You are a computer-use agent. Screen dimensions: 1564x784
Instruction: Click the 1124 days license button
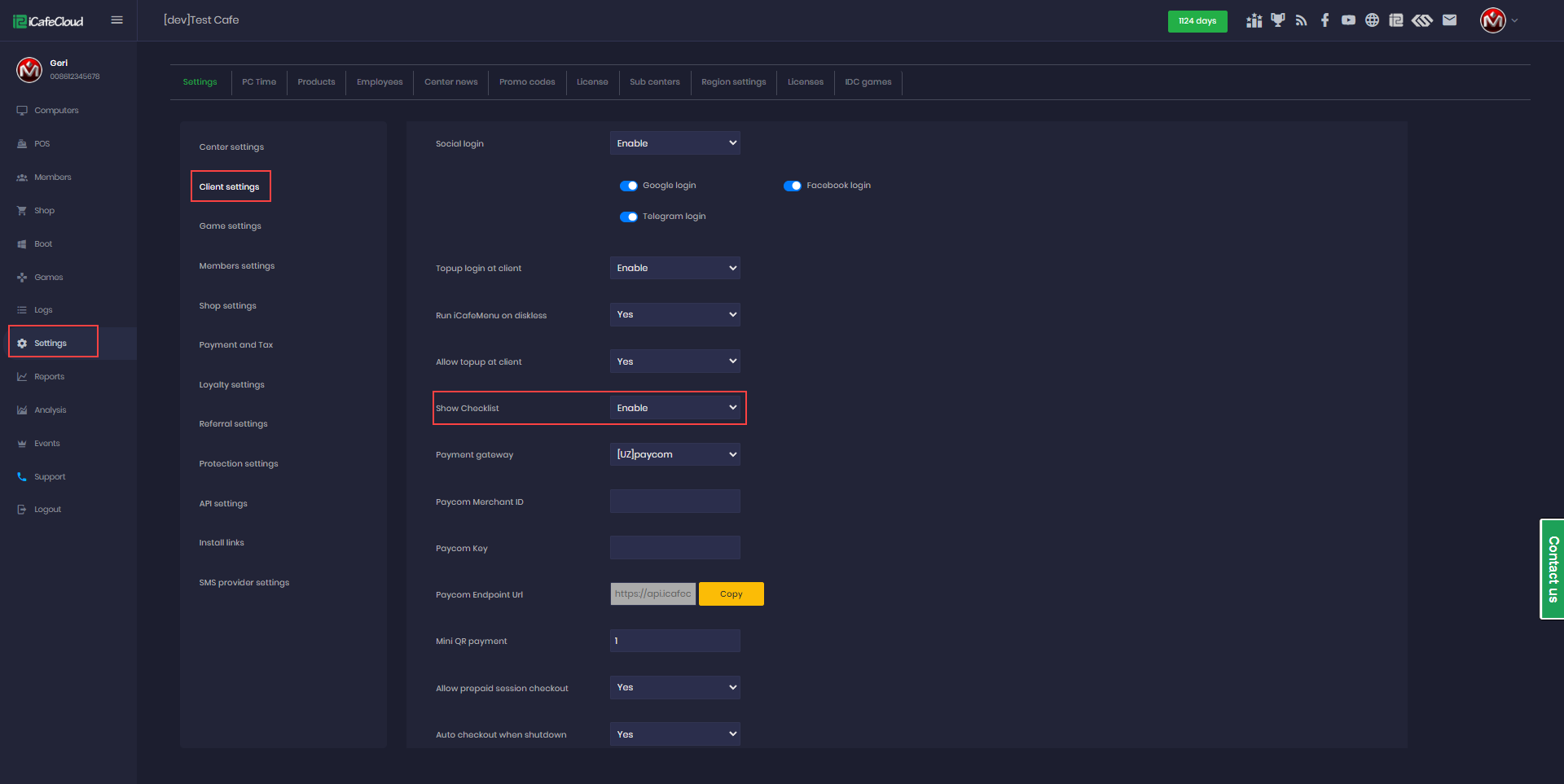[x=1197, y=21]
